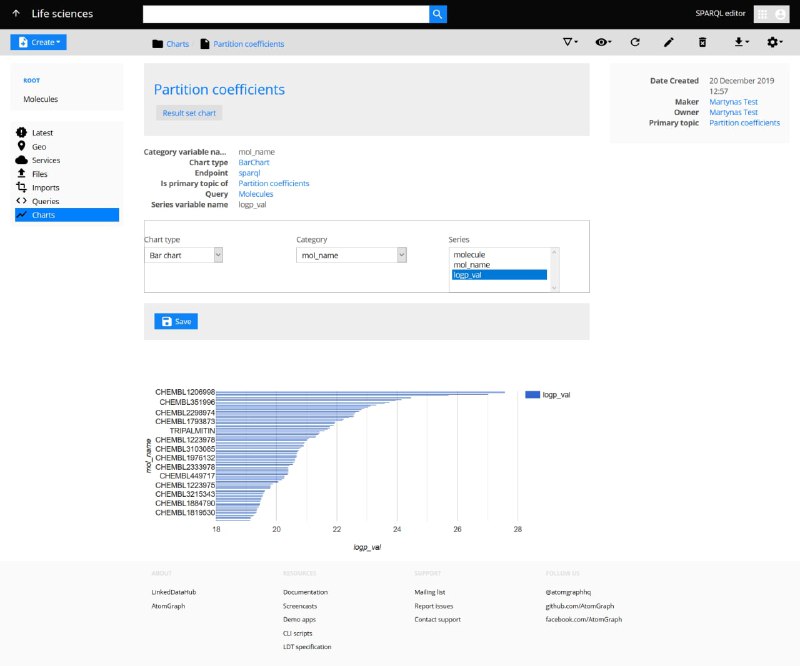Navigate to the Charts breadcrumb
Image resolution: width=800 pixels, height=666 pixels.
[179, 43]
